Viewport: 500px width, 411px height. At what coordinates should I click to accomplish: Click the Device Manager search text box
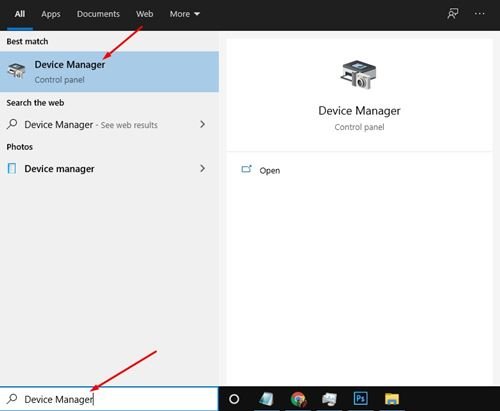pyautogui.click(x=109, y=399)
